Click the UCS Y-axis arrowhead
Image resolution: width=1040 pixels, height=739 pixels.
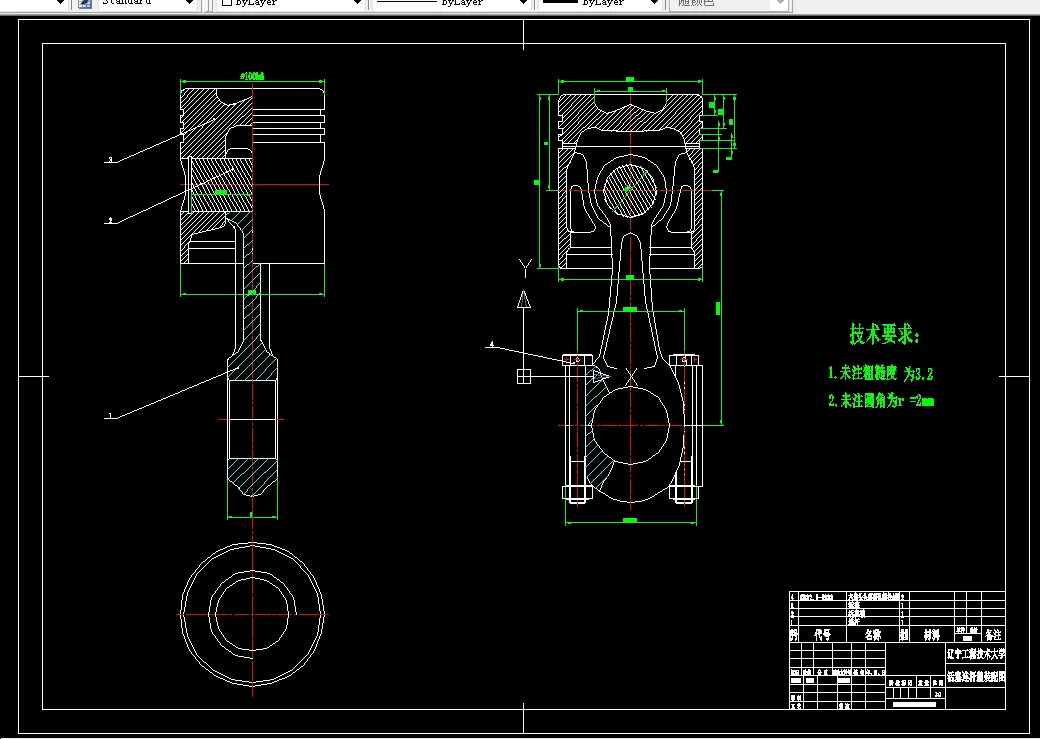click(x=524, y=299)
